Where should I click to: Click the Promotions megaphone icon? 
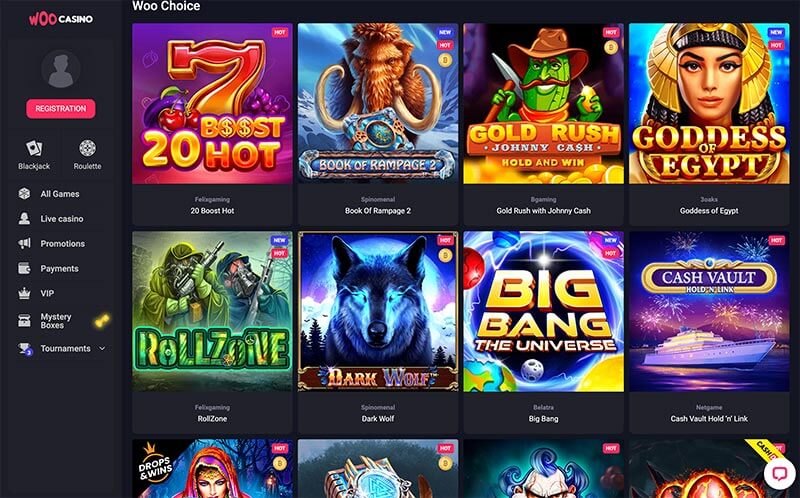[x=24, y=243]
